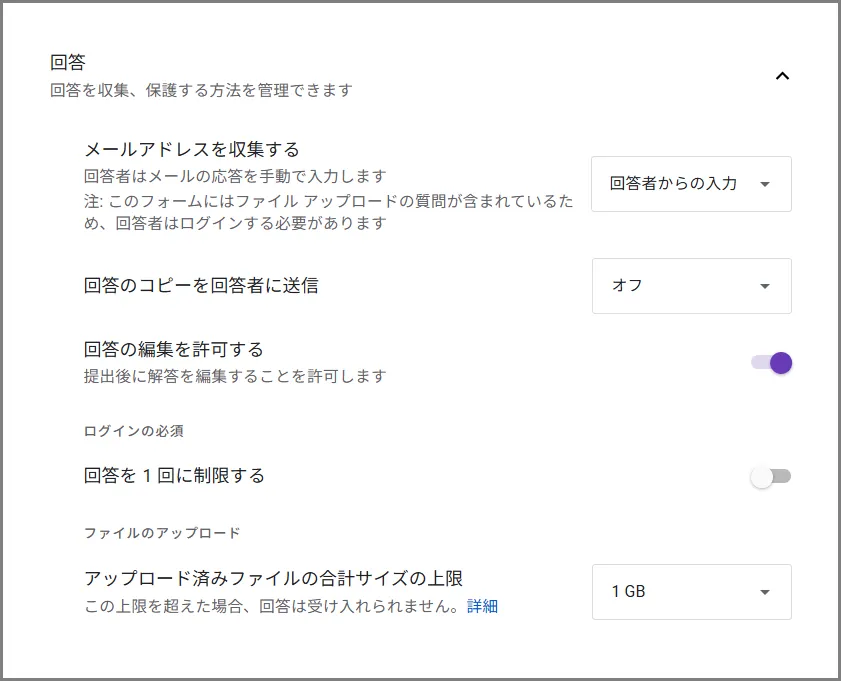The height and width of the screenshot is (681, 841).
Task: Click the 回答を1回に制限する label text
Action: click(174, 476)
